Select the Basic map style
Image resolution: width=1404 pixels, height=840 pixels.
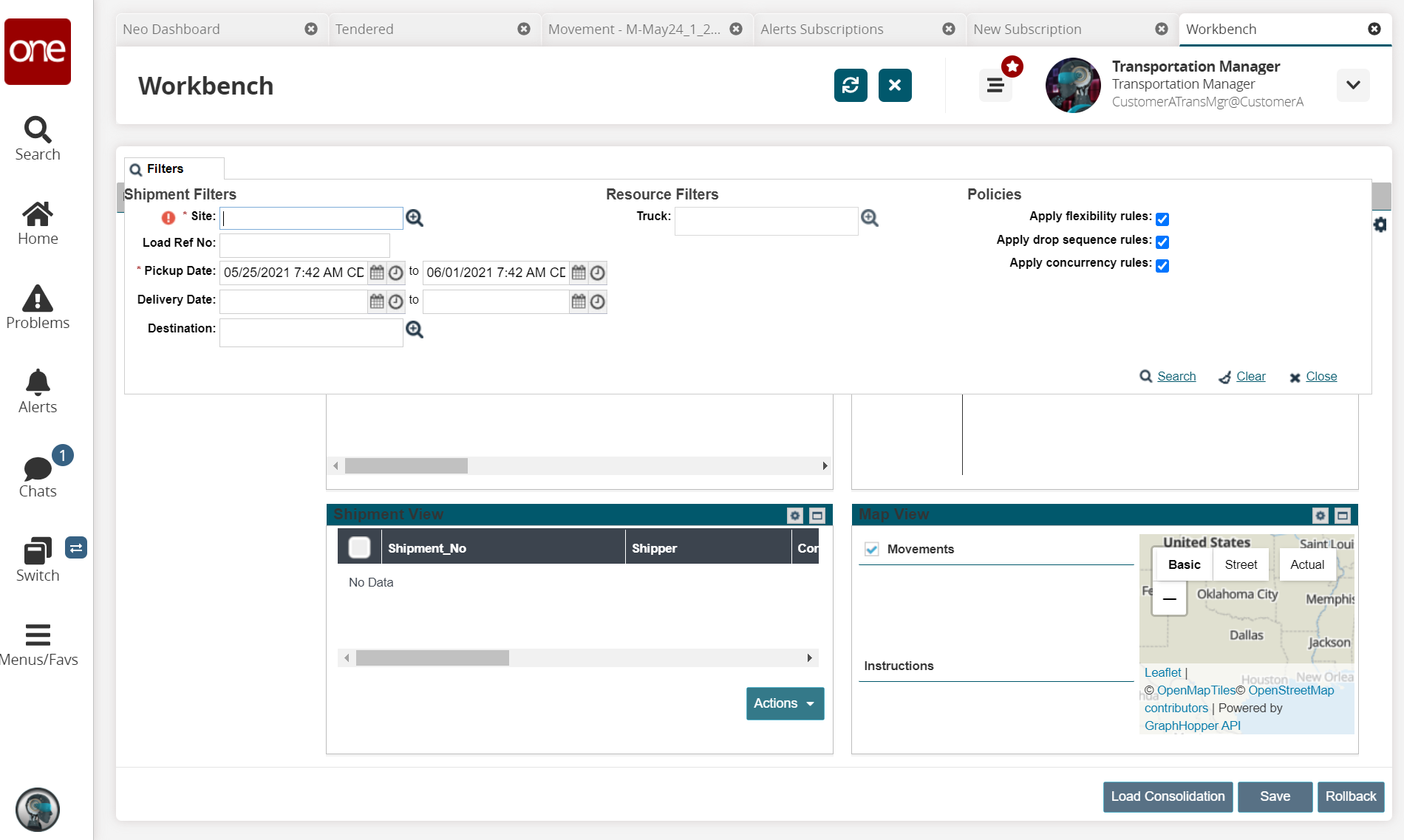point(1185,564)
